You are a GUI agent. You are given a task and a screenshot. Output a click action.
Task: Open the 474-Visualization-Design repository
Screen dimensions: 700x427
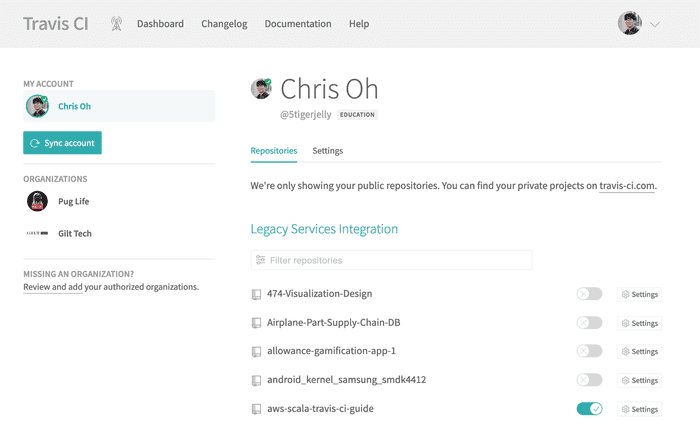coord(320,294)
